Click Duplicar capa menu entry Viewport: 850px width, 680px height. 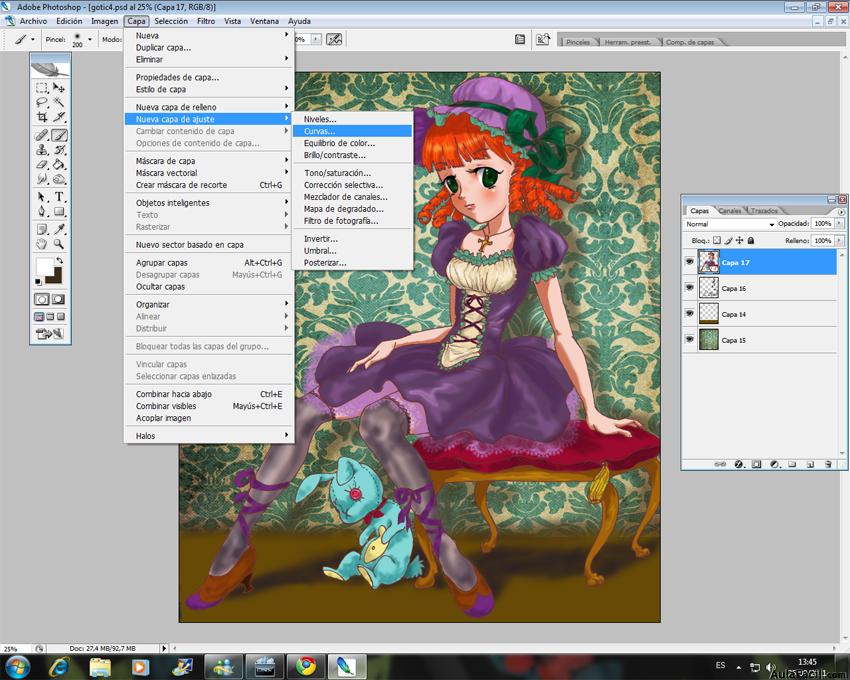pos(209,48)
